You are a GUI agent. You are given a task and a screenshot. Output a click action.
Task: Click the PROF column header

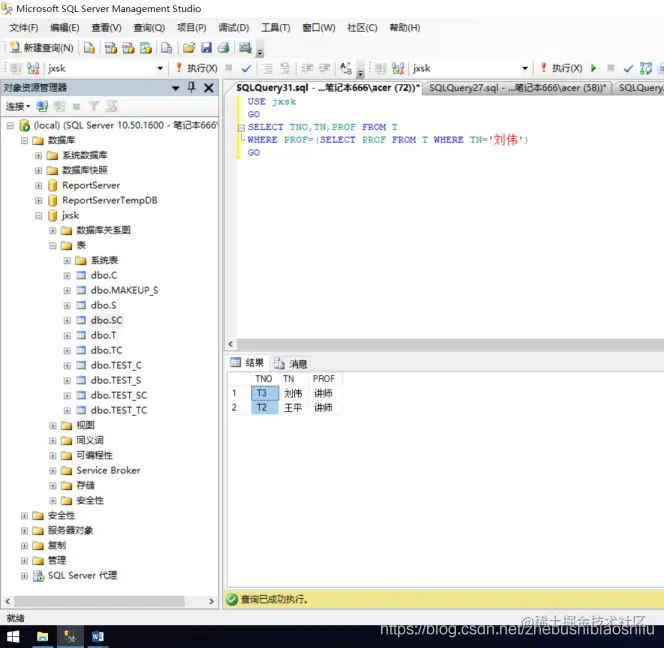pyautogui.click(x=324, y=379)
